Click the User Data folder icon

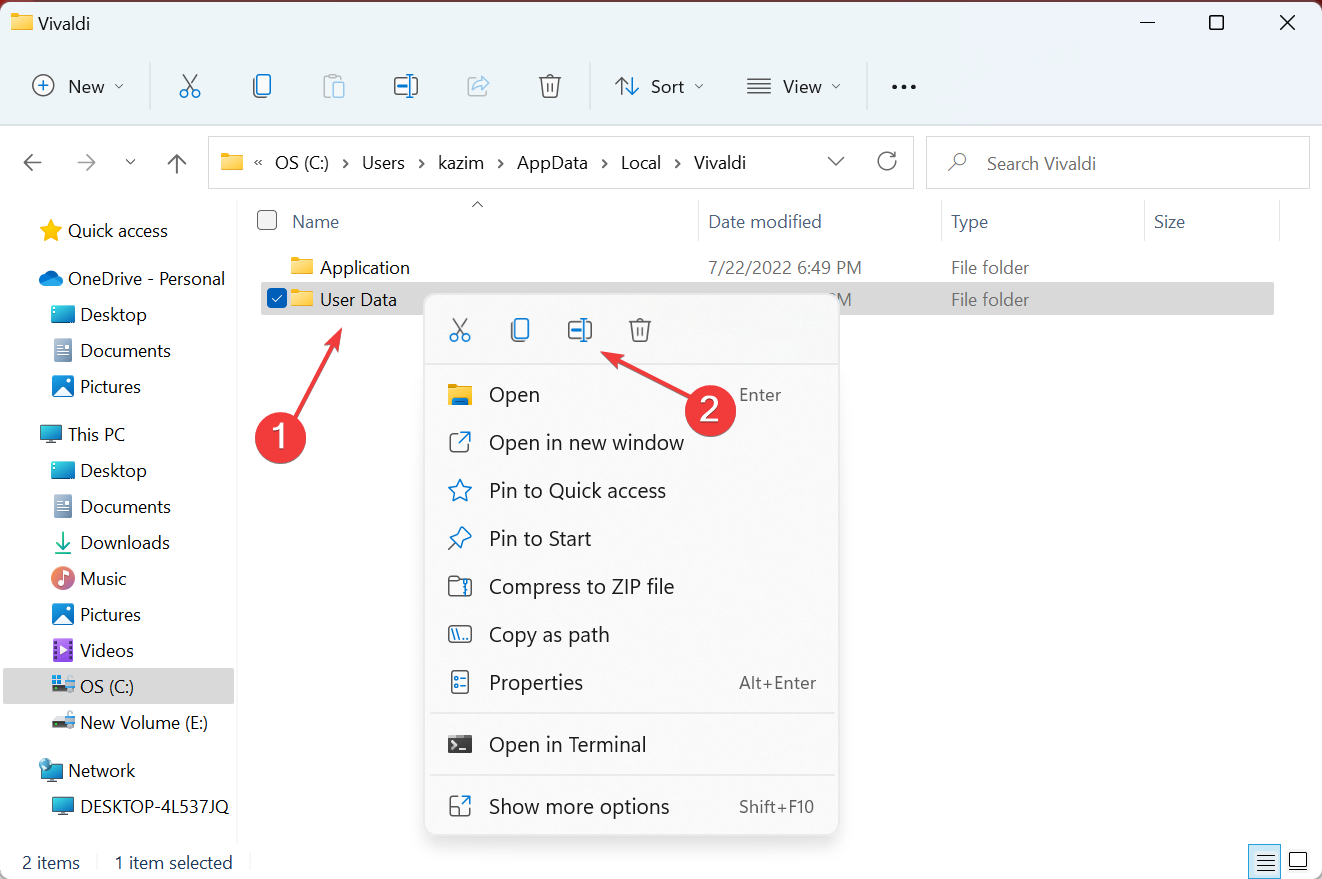coord(302,298)
